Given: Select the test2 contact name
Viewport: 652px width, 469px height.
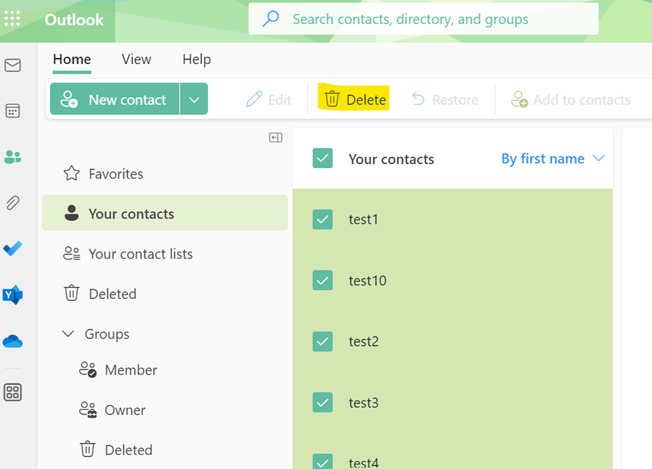Looking at the screenshot, I should click(364, 341).
